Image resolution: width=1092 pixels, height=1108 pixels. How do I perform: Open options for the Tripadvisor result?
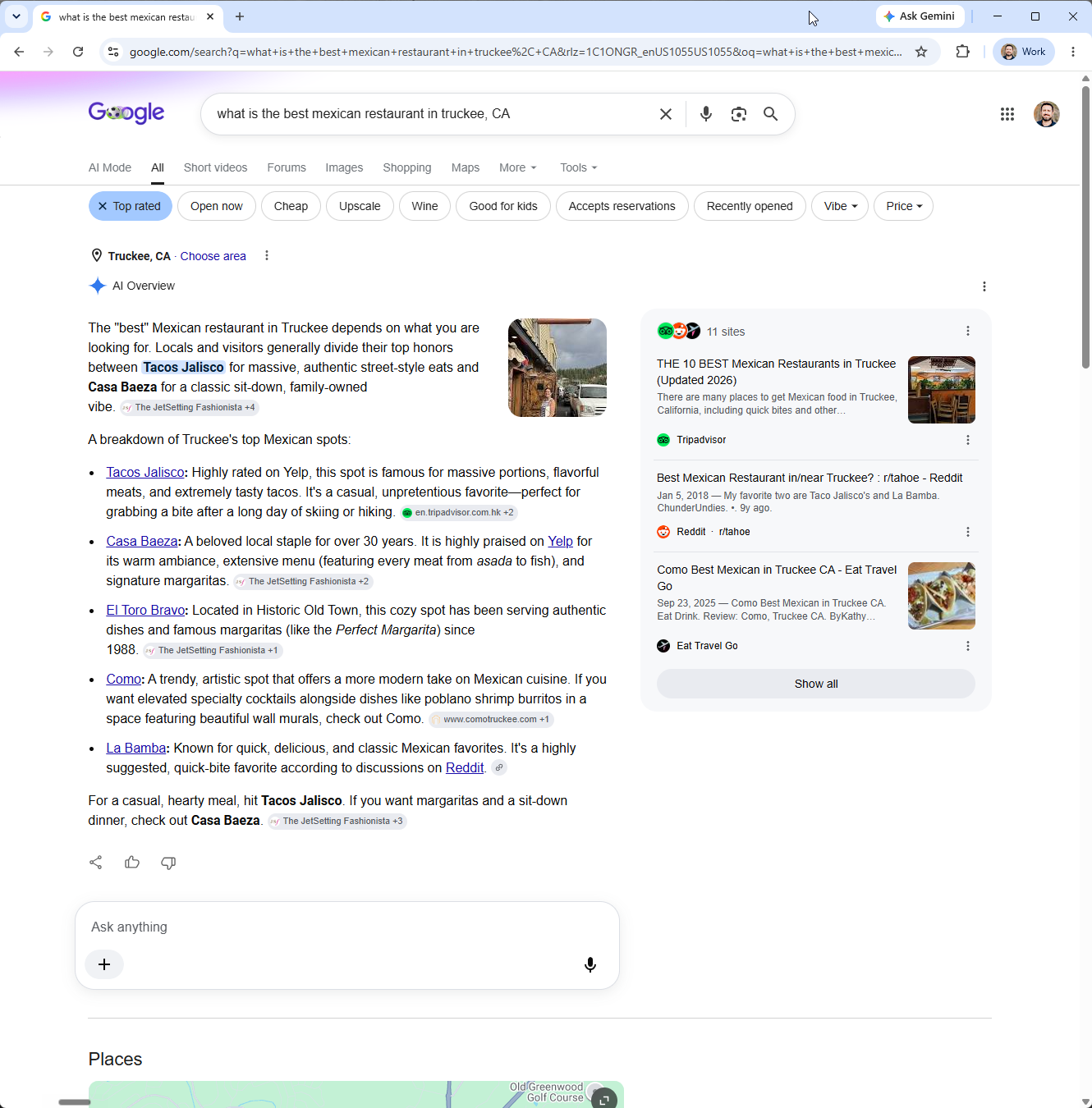[x=968, y=440]
